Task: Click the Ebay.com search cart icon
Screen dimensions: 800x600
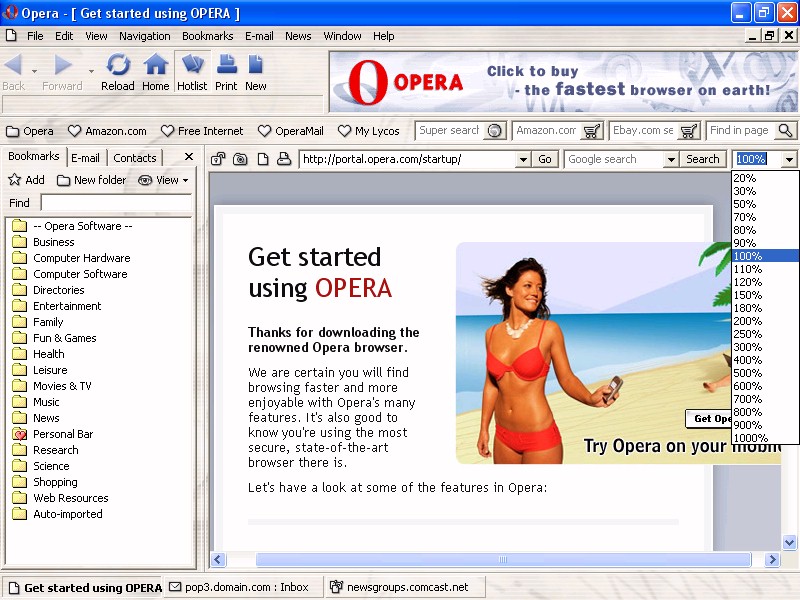Action: 689,131
